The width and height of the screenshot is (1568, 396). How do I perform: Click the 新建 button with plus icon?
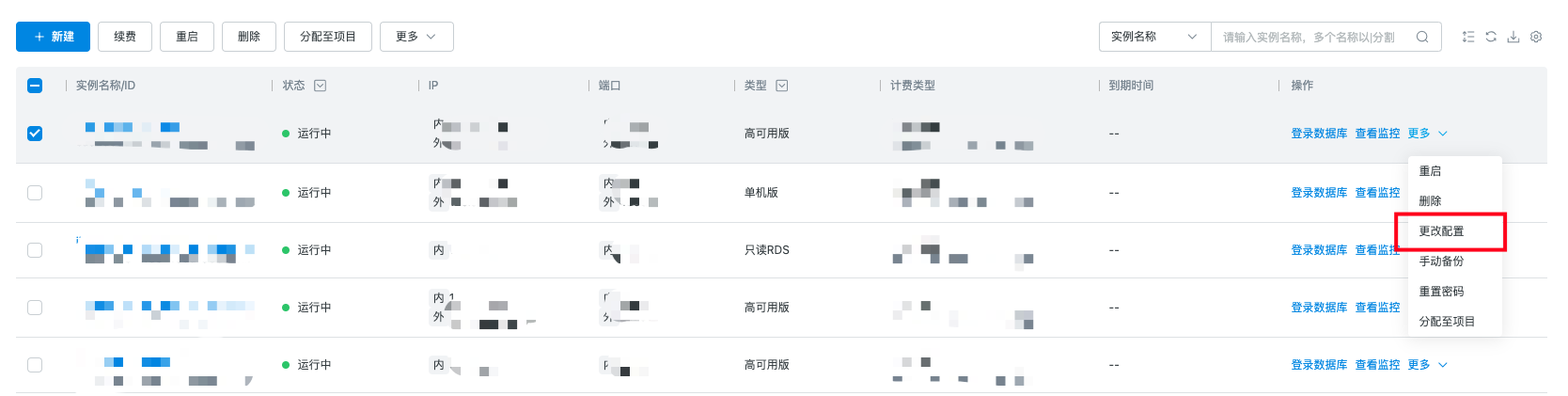53,37
